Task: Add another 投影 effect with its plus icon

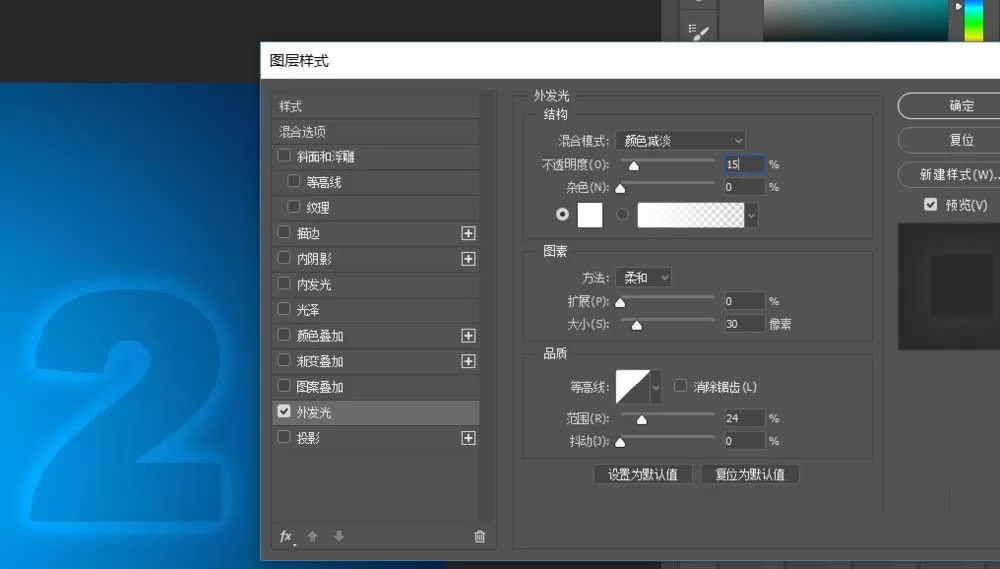Action: tap(468, 438)
